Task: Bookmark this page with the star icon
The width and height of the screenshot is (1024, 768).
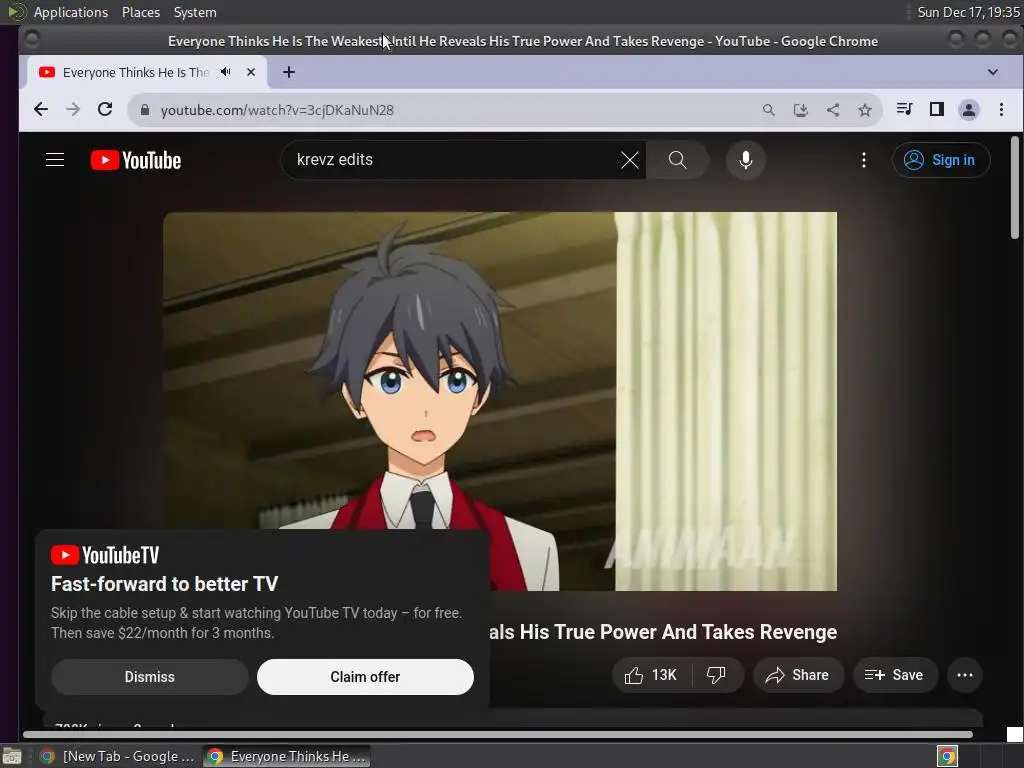Action: 865,110
